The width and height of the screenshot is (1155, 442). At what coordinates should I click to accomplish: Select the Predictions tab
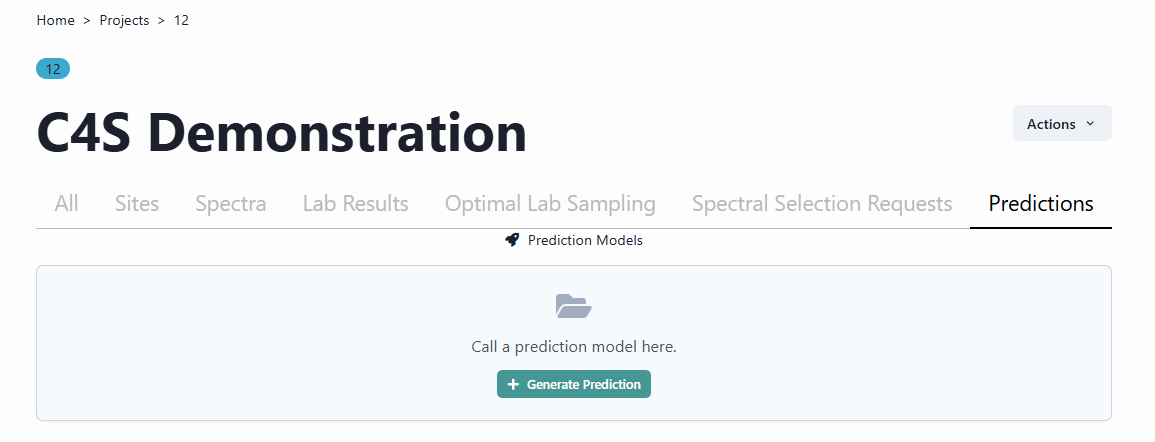[1041, 204]
